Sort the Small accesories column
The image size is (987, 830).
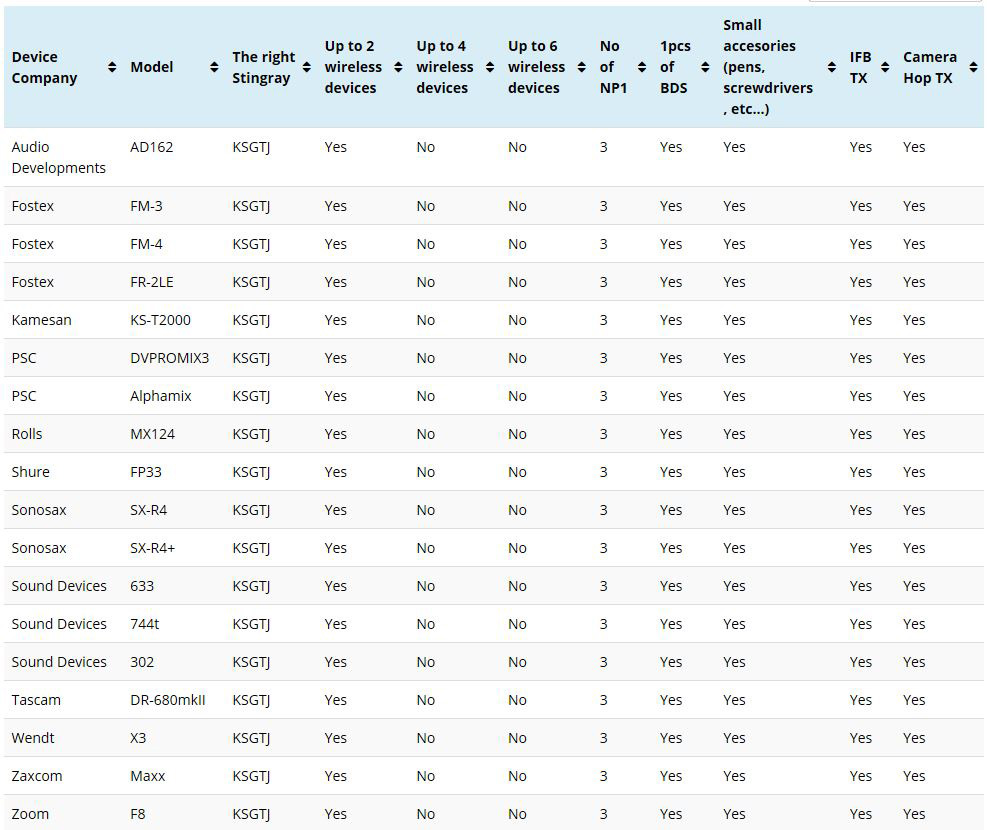point(832,67)
